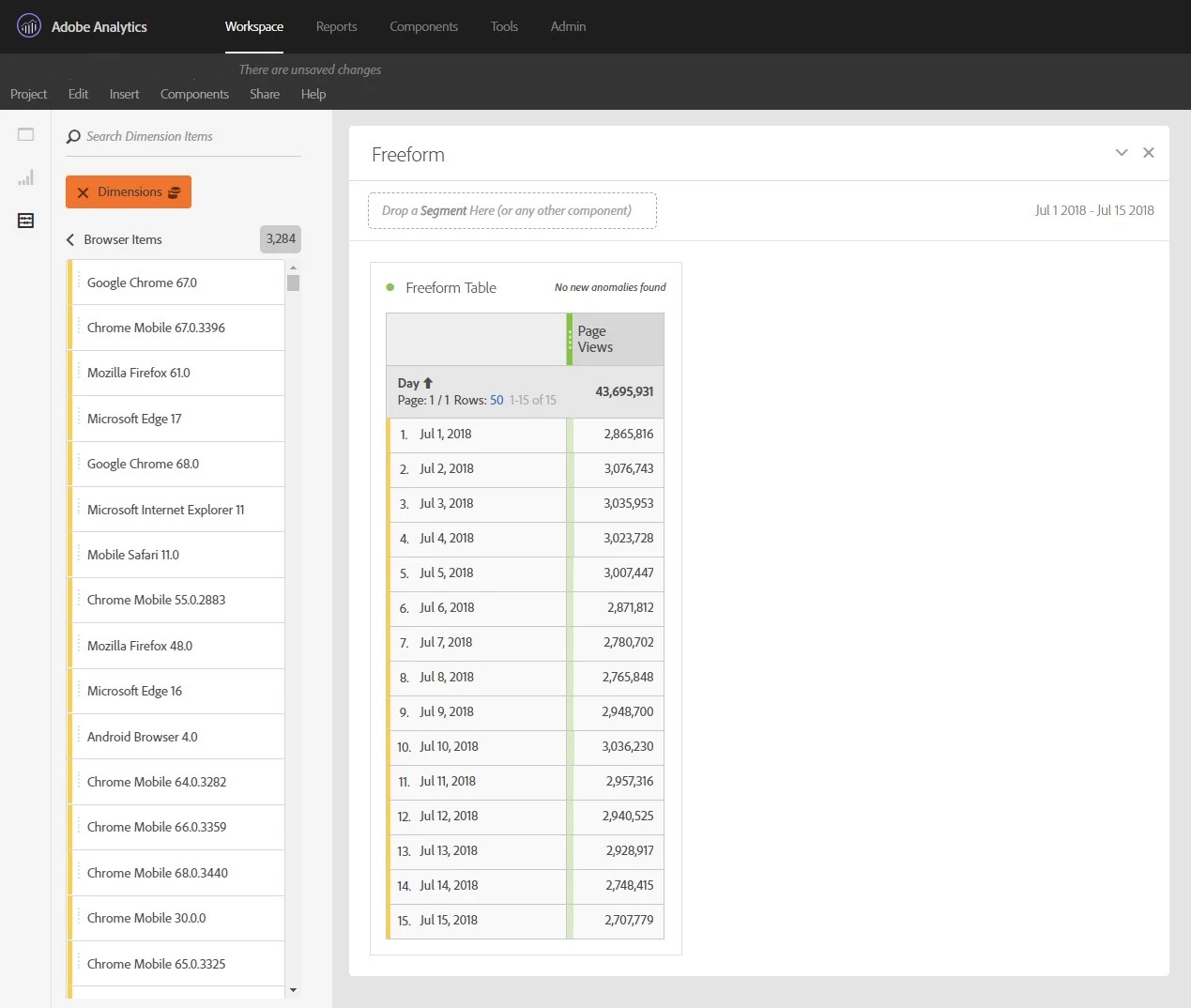Remove the Dimensions filter with X icon
The height and width of the screenshot is (1008, 1191).
click(83, 192)
